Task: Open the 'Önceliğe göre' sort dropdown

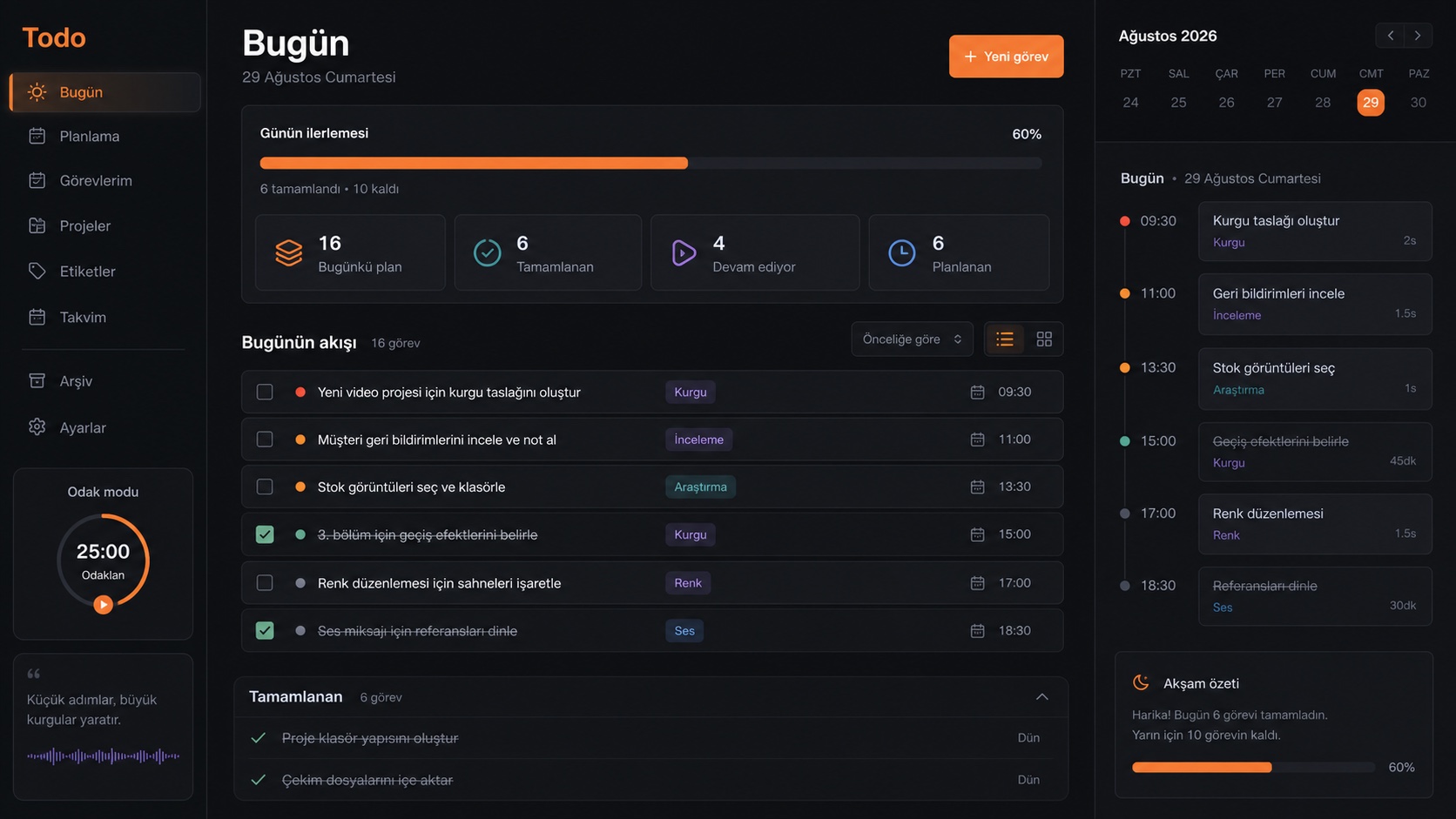Action: [x=912, y=339]
